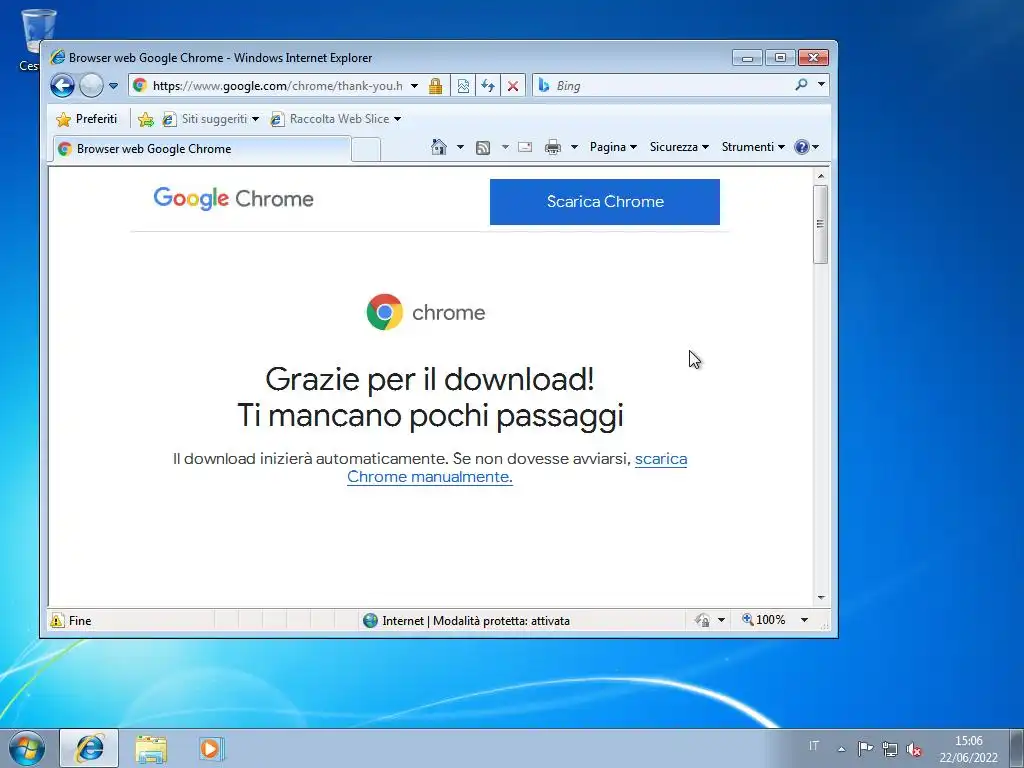Click the network tray icon
The height and width of the screenshot is (768, 1024).
tap(889, 749)
